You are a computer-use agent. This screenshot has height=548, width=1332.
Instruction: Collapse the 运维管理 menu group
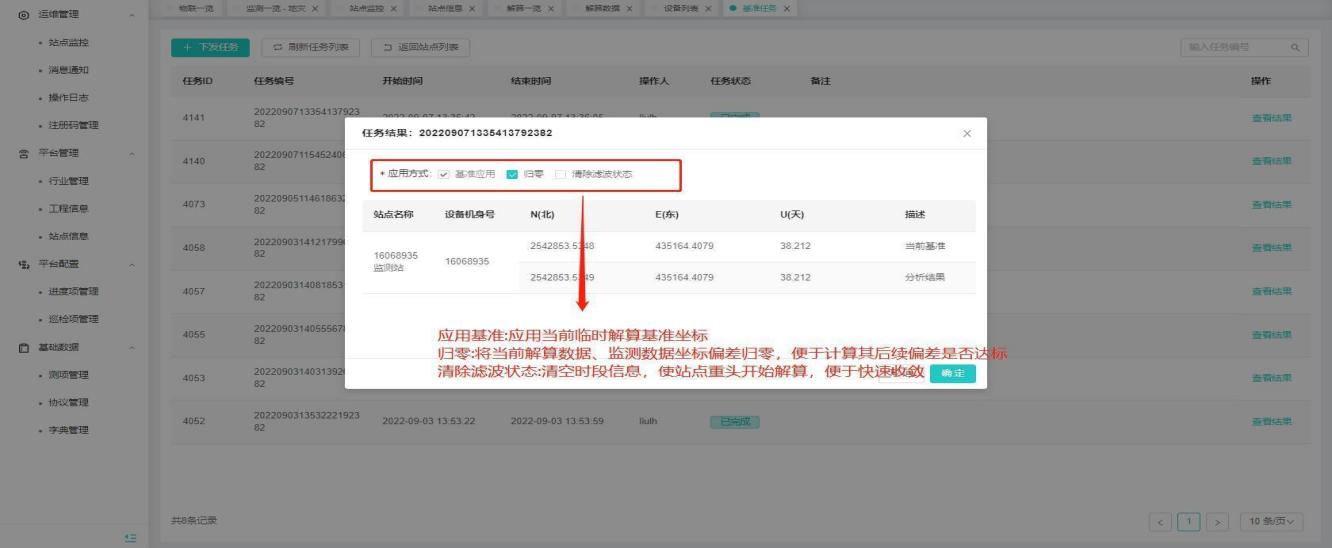click(132, 15)
